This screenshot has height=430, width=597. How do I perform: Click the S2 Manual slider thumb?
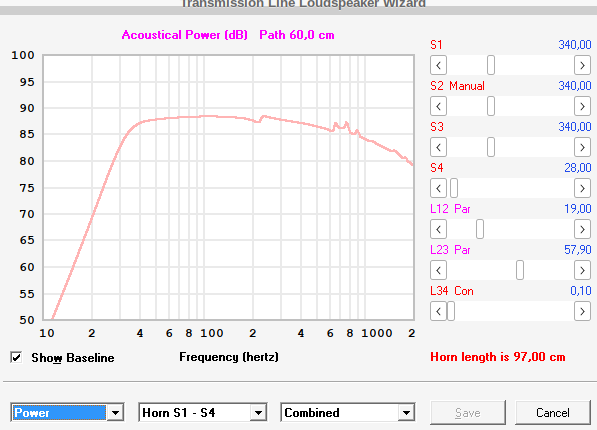click(491, 106)
